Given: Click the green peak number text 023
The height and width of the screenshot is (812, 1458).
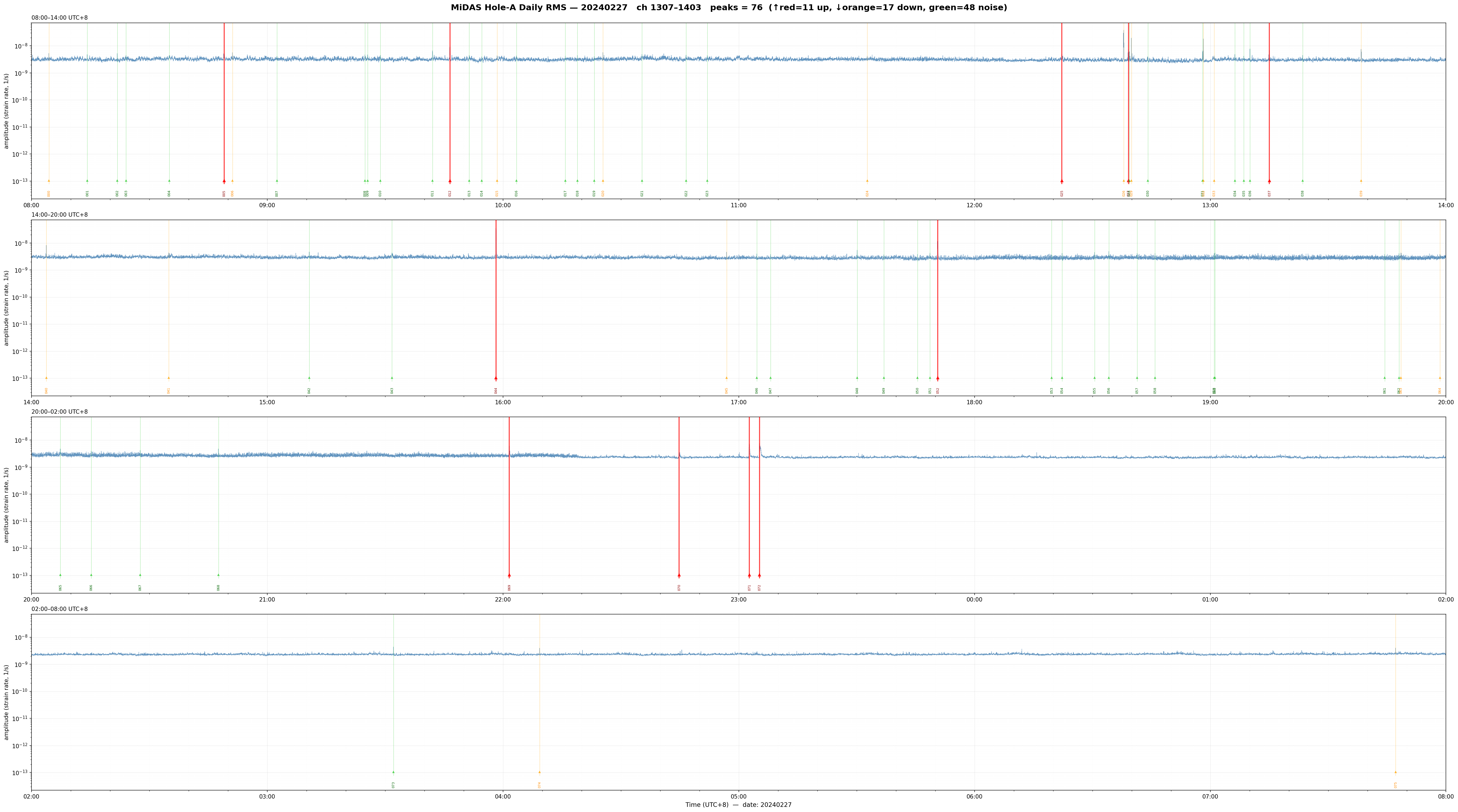Looking at the screenshot, I should (708, 194).
